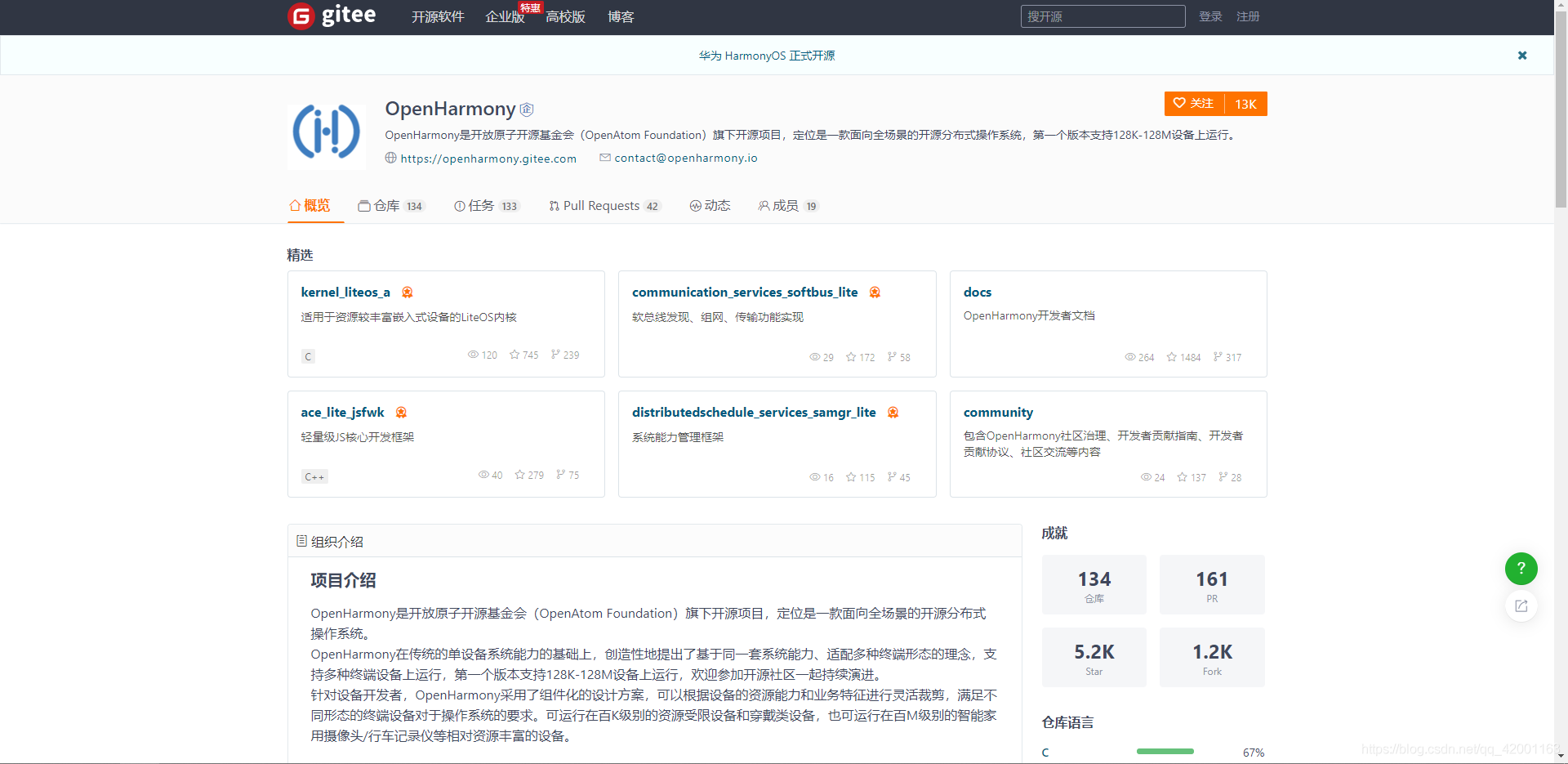
Task: Click the Gitee logo icon
Action: tap(301, 16)
